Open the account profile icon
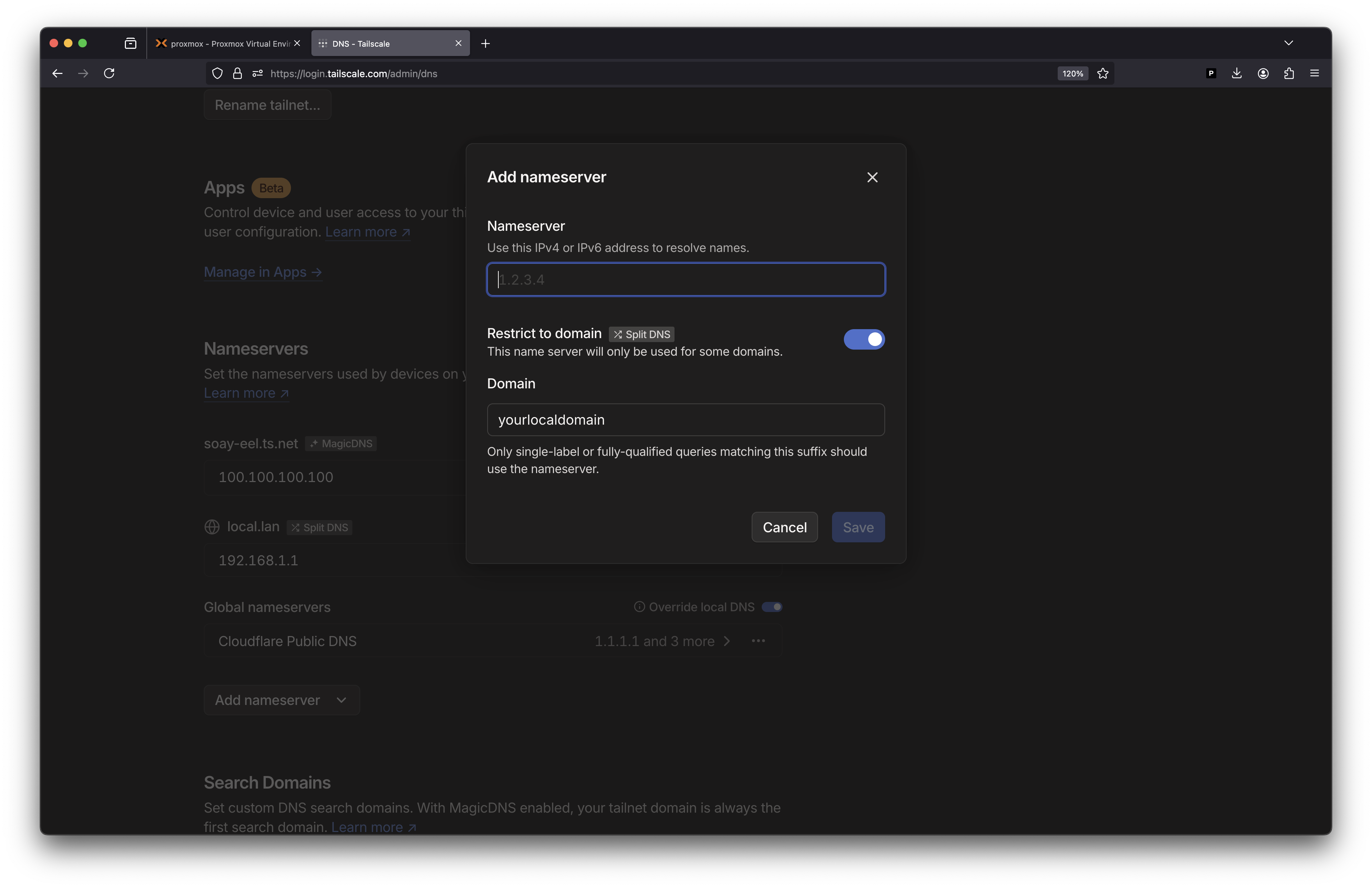 tap(1263, 73)
